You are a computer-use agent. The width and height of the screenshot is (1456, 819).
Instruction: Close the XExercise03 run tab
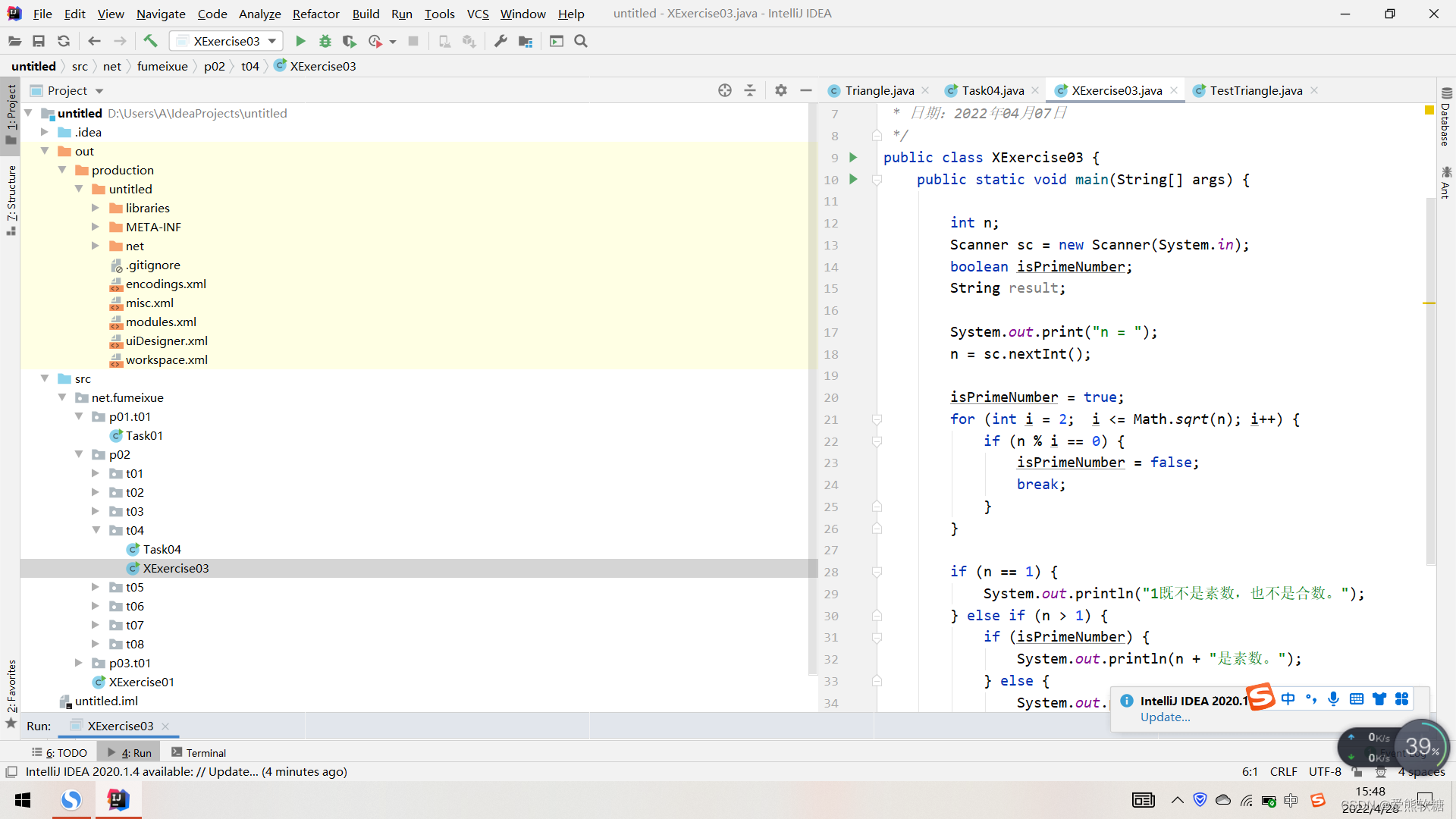tap(165, 726)
